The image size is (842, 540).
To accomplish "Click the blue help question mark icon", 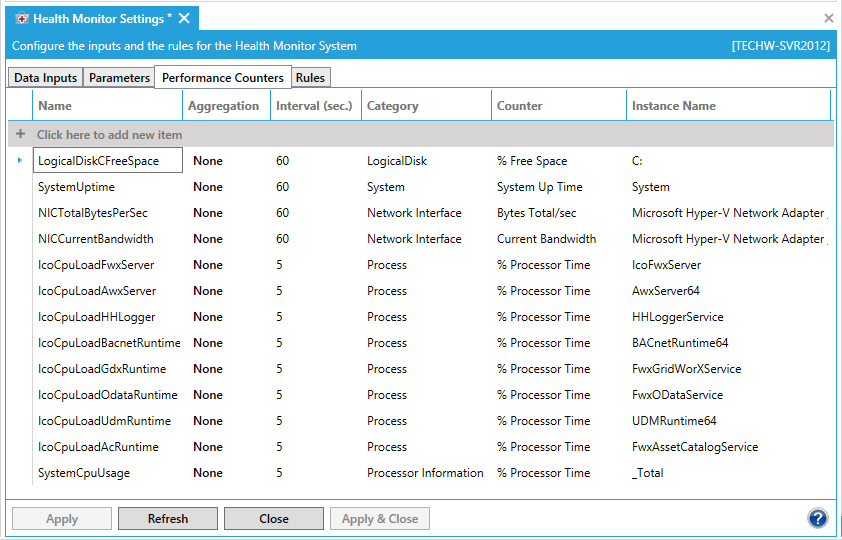I will [817, 518].
